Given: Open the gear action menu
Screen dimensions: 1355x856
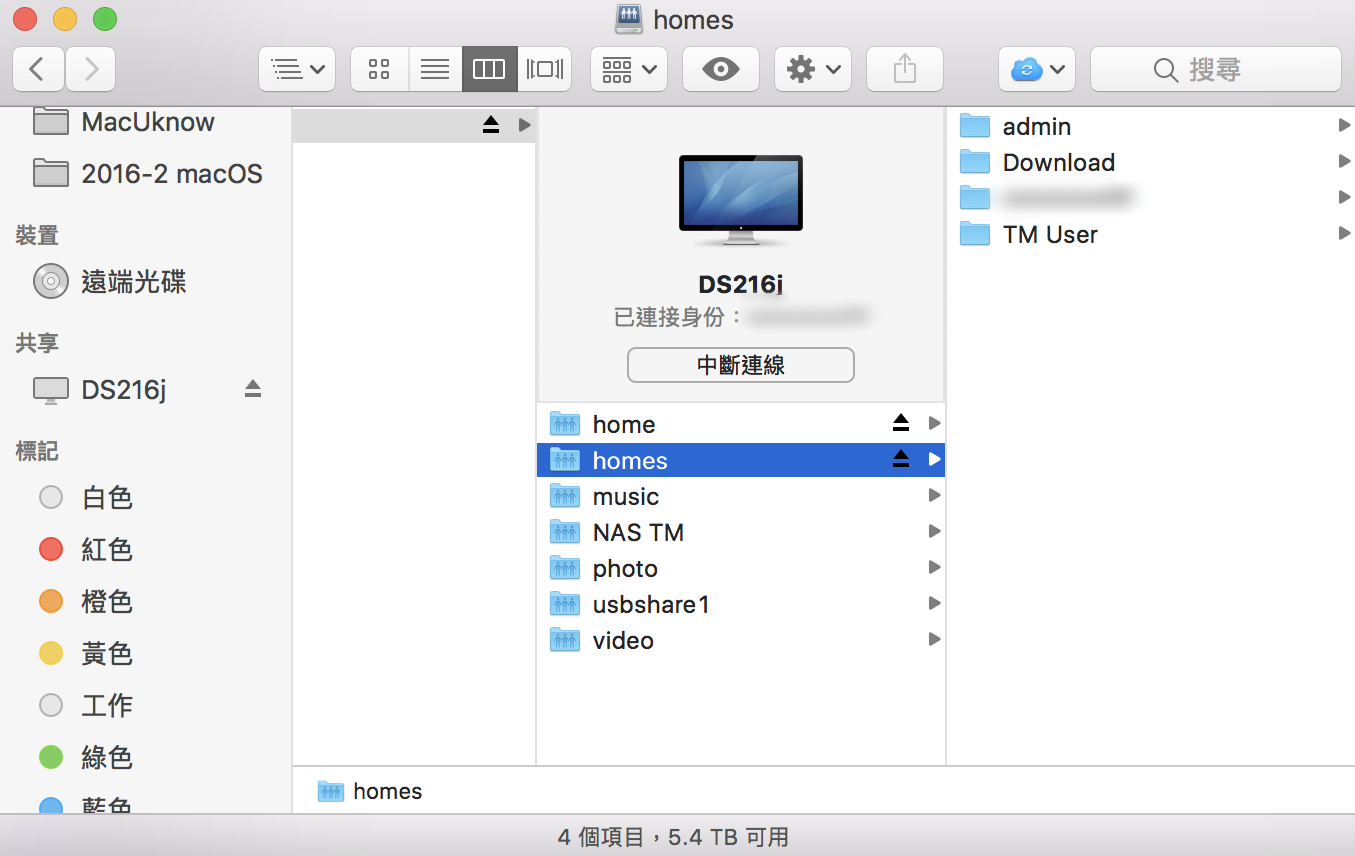Looking at the screenshot, I should point(812,69).
